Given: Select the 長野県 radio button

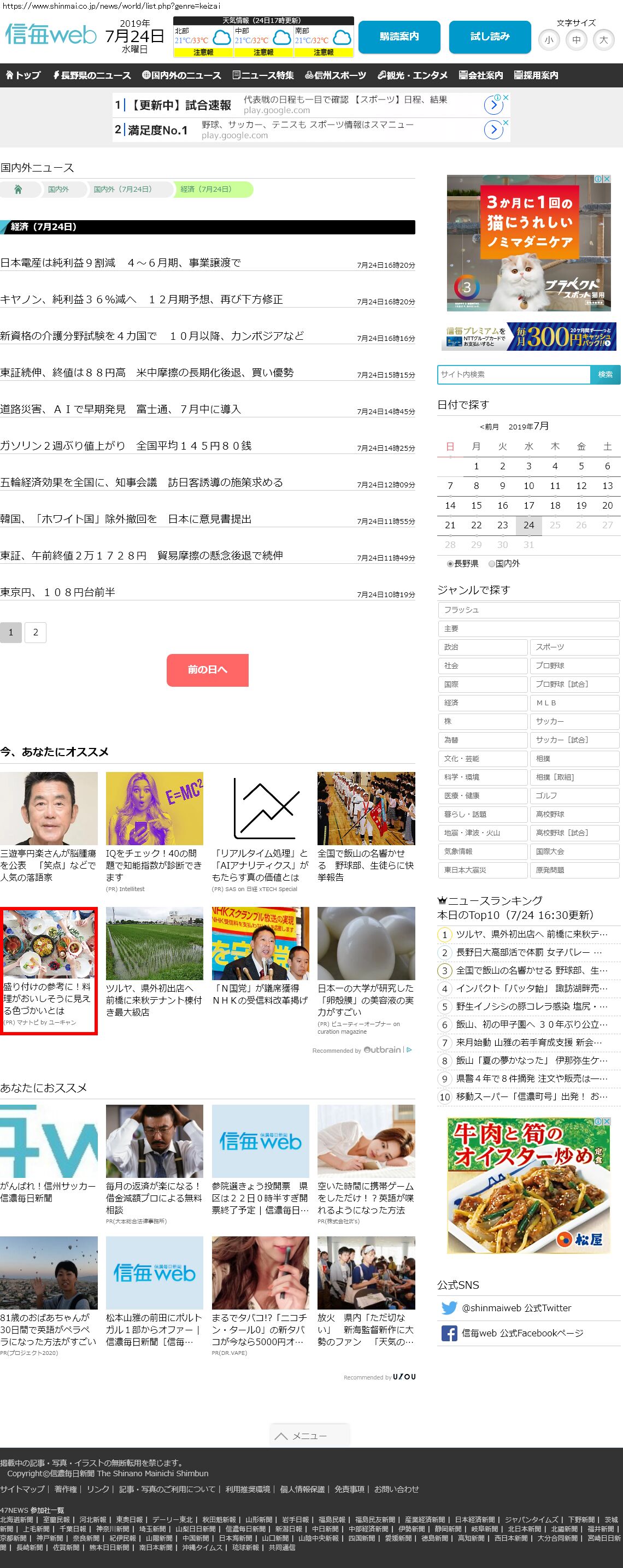Looking at the screenshot, I should [x=451, y=564].
